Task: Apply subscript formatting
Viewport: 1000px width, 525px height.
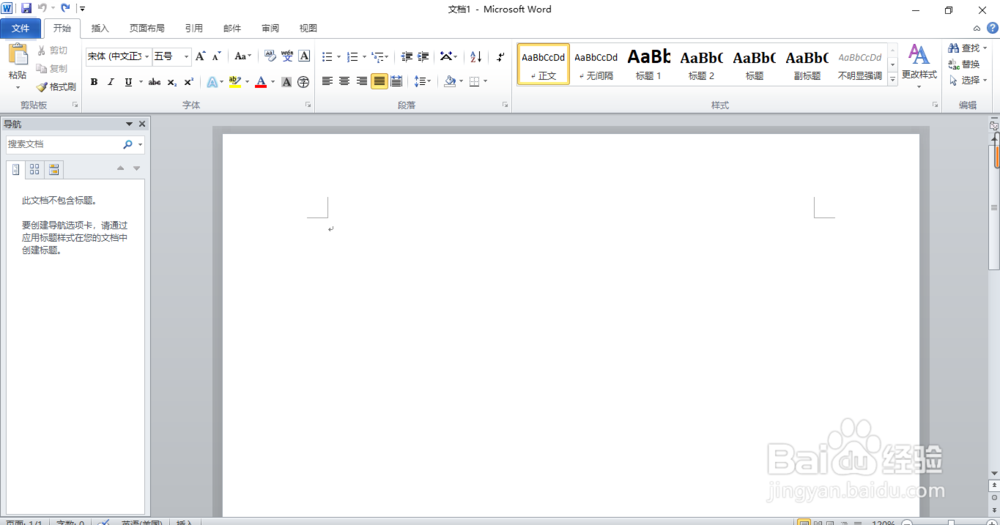Action: [172, 82]
